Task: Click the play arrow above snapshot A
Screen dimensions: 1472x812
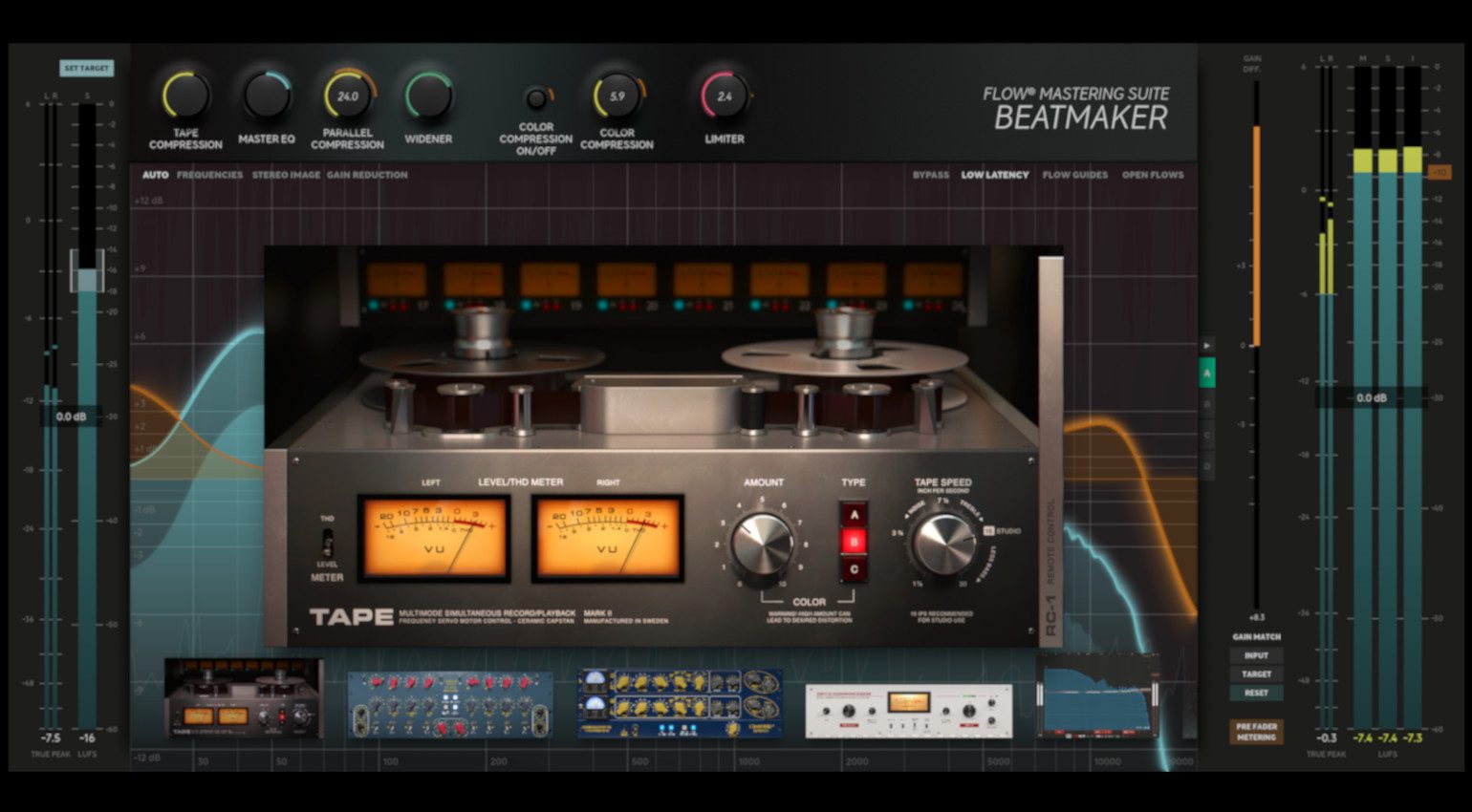Action: (x=1209, y=347)
